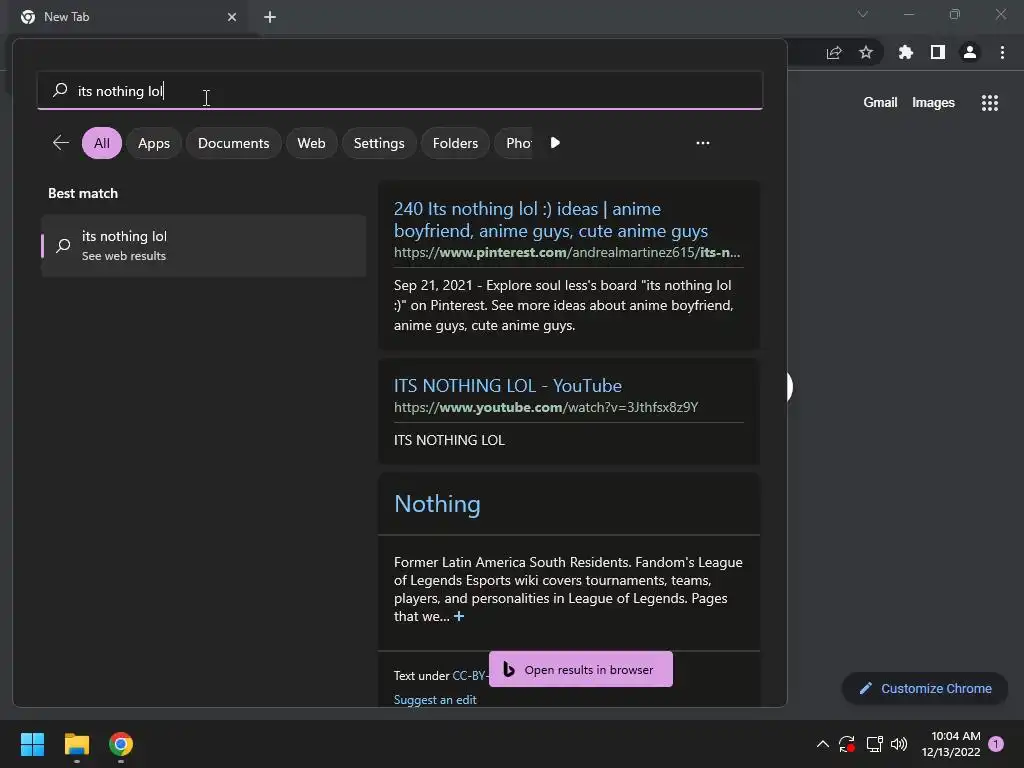This screenshot has width=1024, height=768.
Task: Expand the Nothing description with the plus icon
Action: [459, 616]
